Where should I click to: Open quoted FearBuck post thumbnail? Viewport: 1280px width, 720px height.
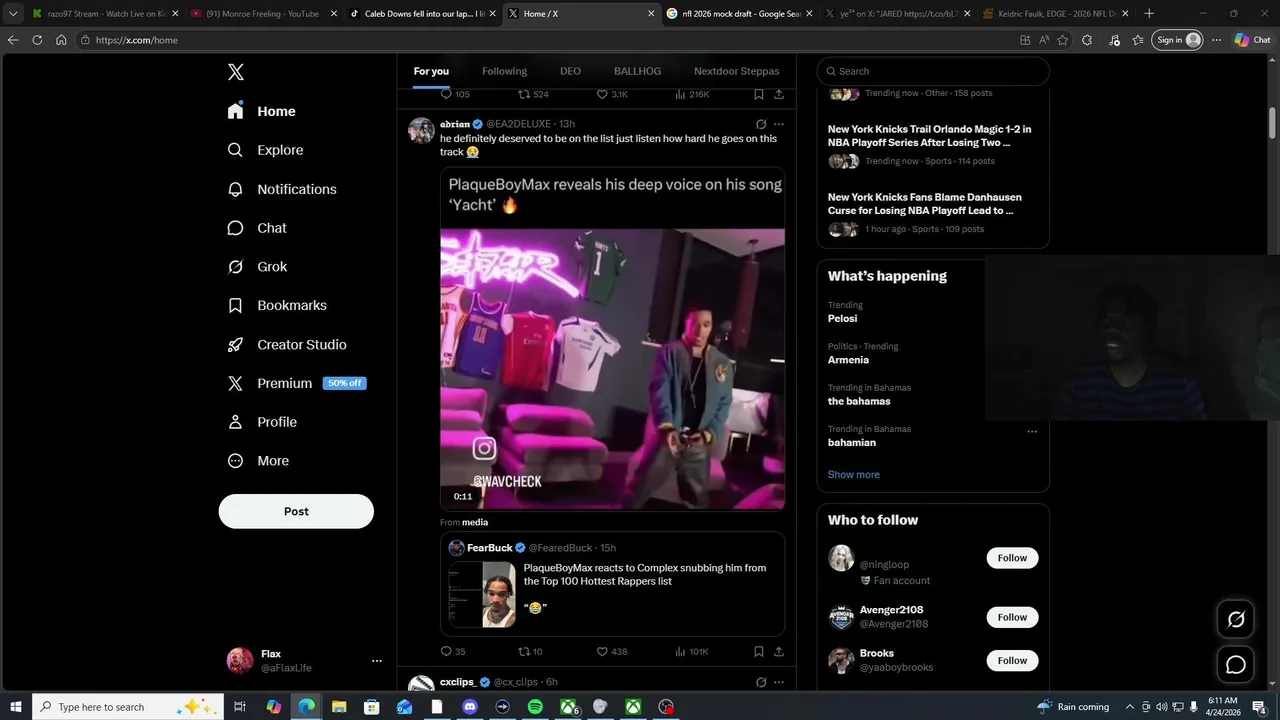click(x=482, y=594)
